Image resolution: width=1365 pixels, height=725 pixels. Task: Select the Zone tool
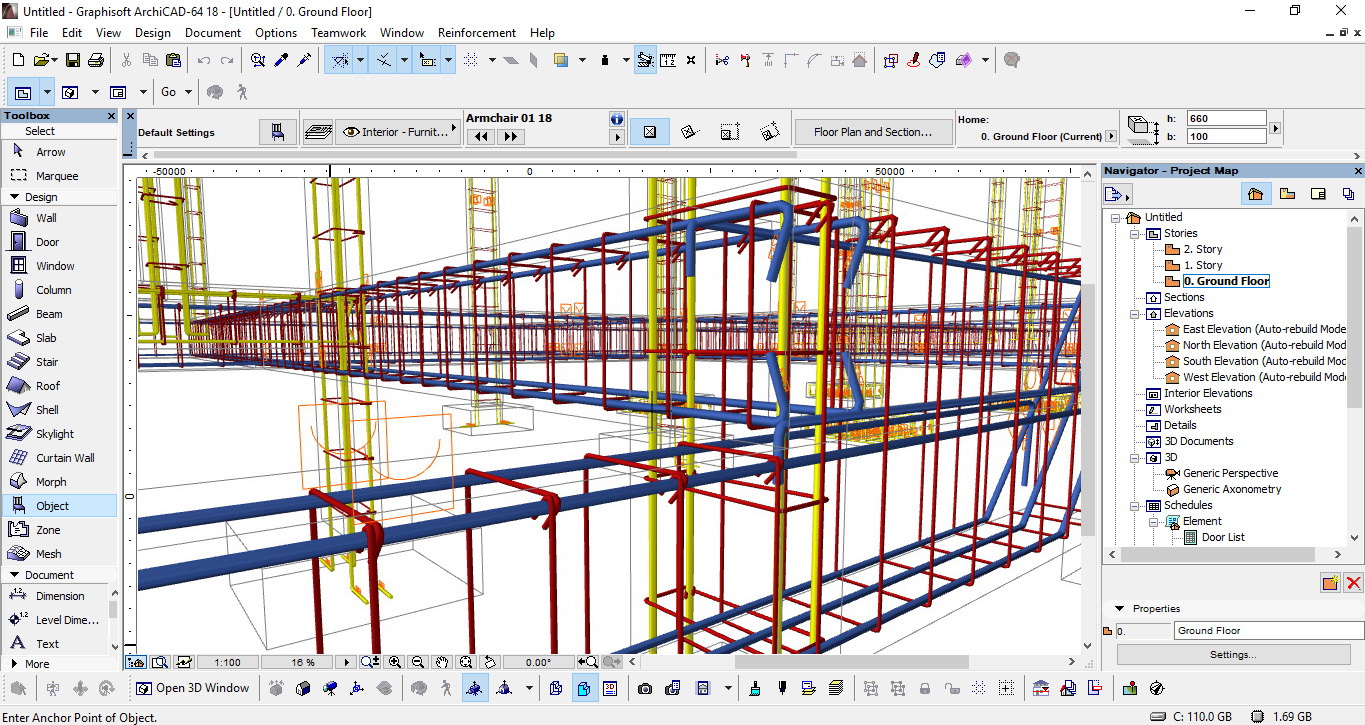(59, 530)
